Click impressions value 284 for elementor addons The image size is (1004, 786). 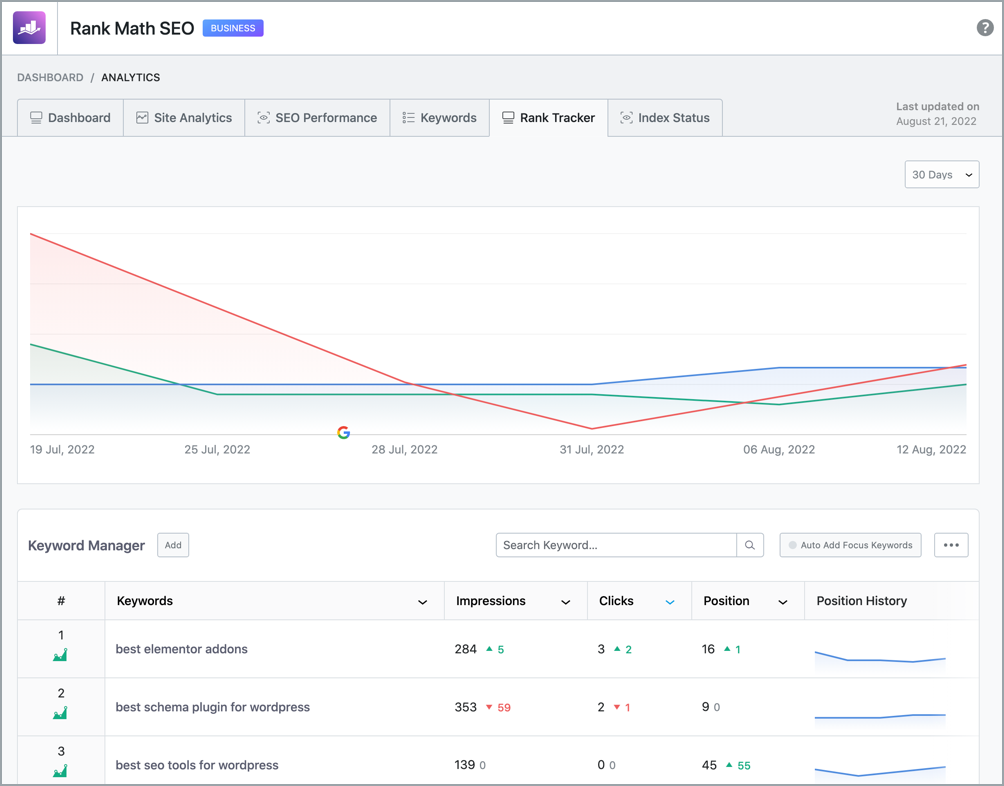click(x=466, y=649)
